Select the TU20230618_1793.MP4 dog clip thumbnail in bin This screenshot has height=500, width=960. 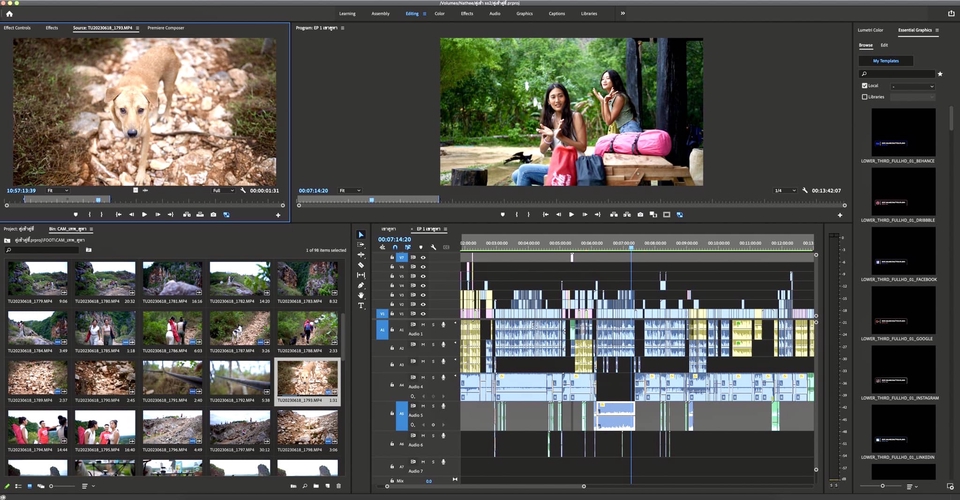tap(308, 378)
